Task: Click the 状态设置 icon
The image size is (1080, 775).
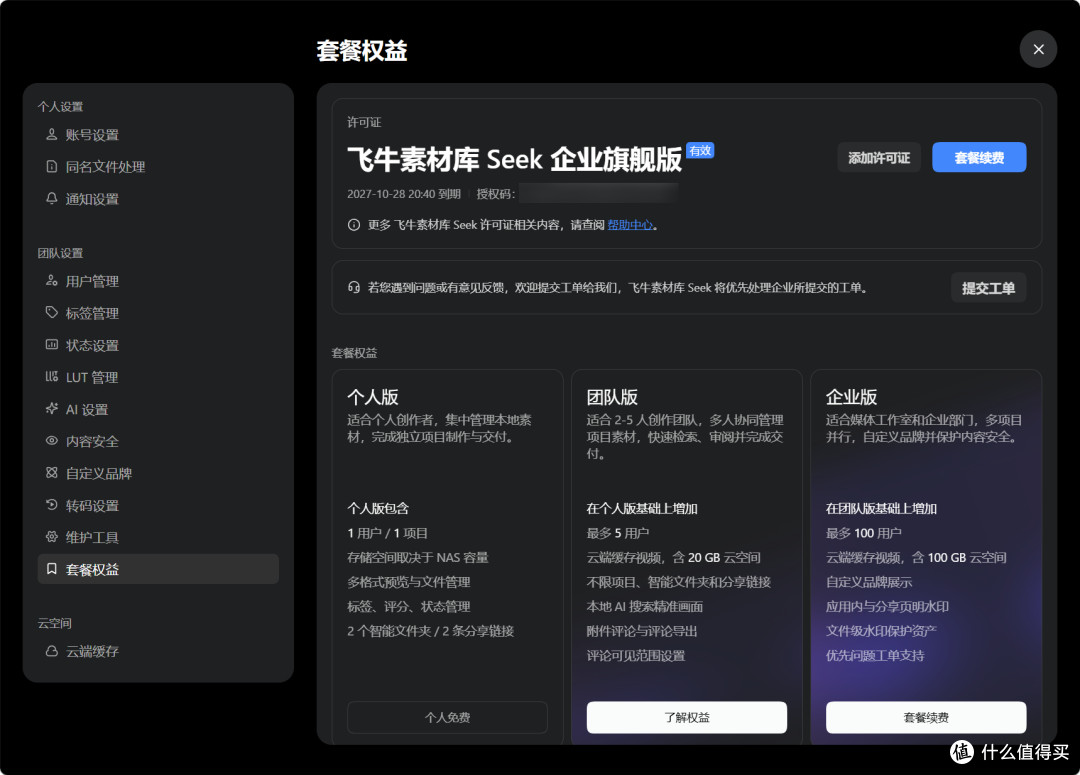Action: [52, 344]
